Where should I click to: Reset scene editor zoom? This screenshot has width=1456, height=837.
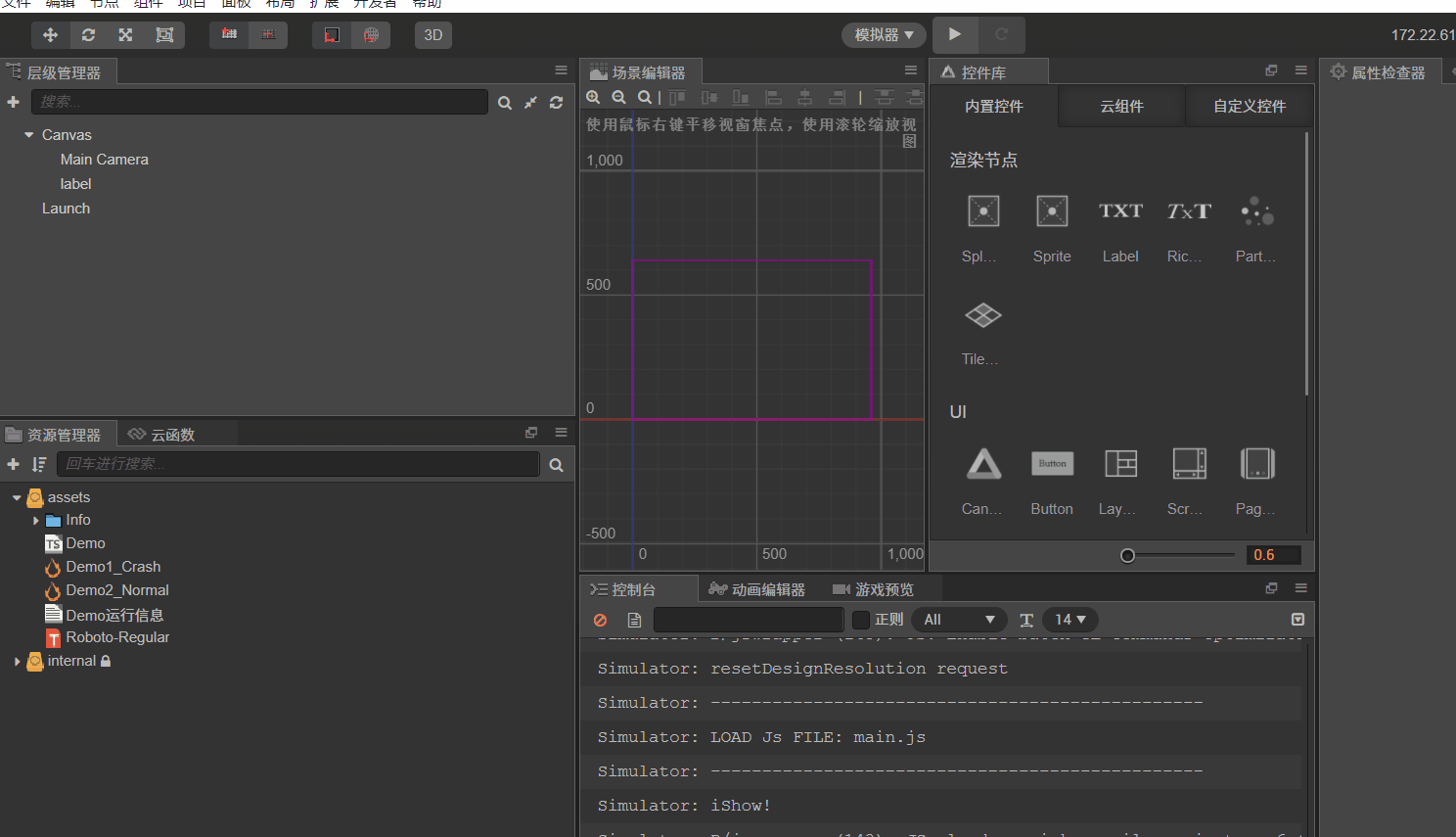(644, 97)
